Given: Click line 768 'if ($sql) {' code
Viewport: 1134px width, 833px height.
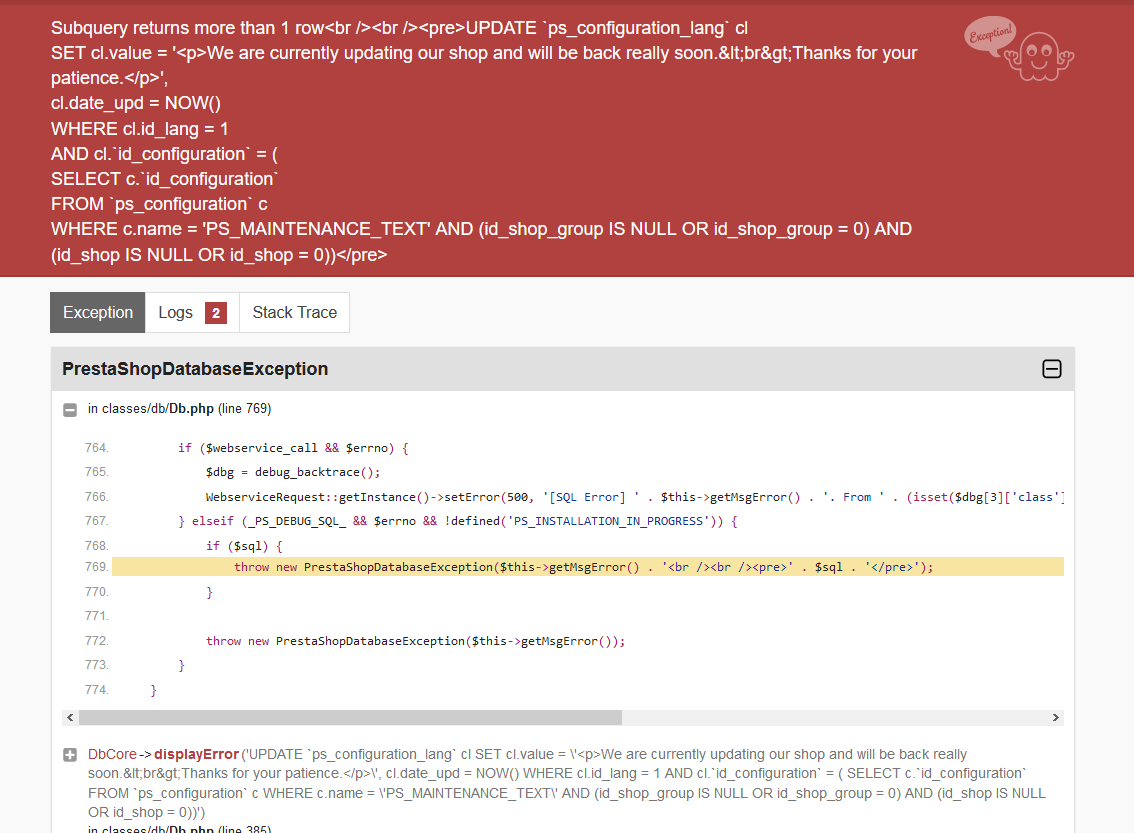Looking at the screenshot, I should tap(244, 546).
